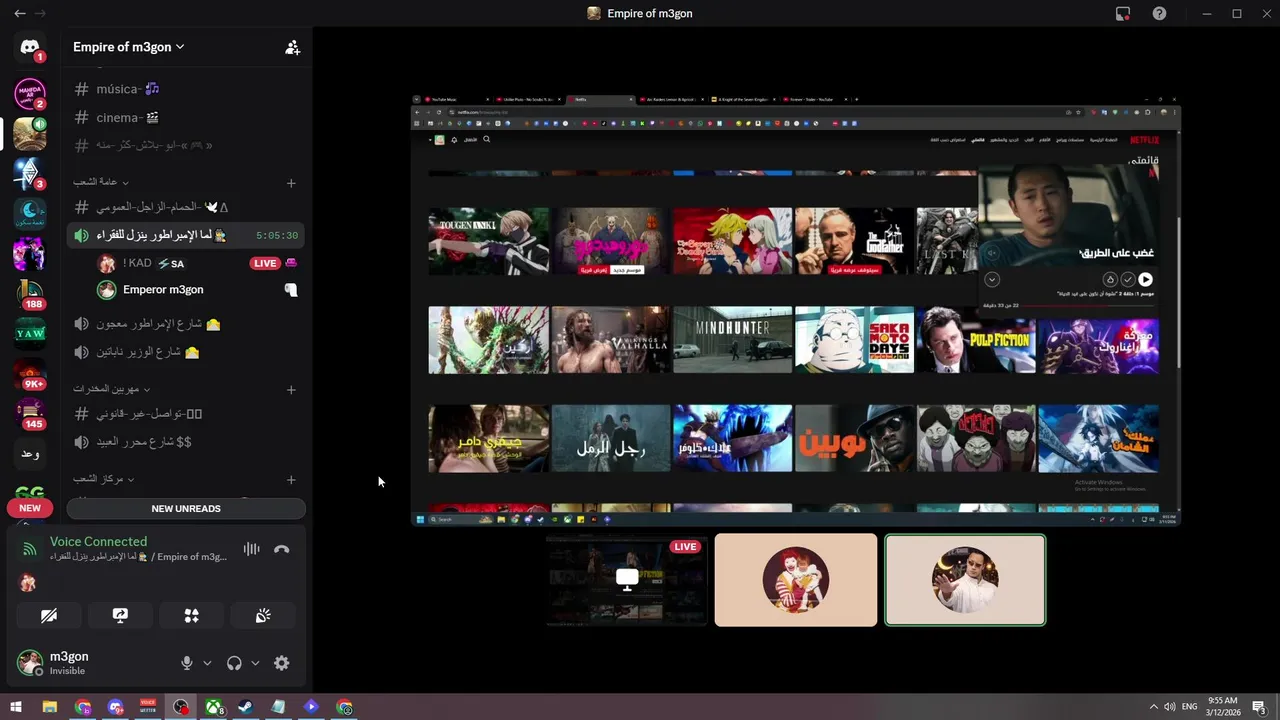Open Windows Start menu

(x=16, y=707)
